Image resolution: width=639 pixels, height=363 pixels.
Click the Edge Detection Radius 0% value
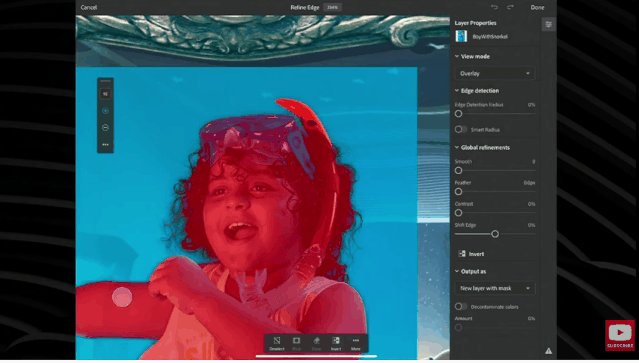pyautogui.click(x=531, y=105)
